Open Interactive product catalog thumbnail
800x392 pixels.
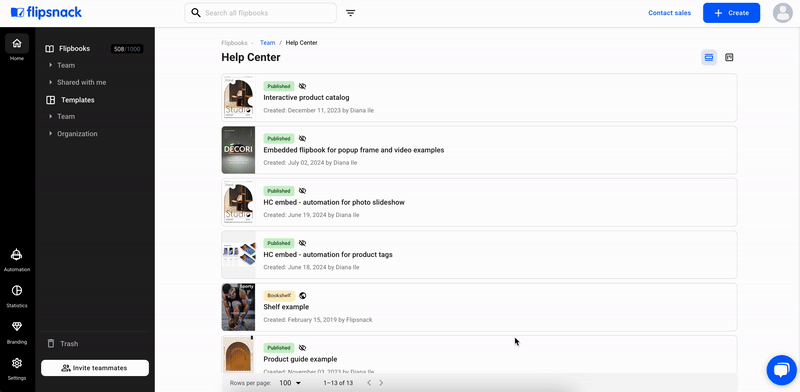pos(238,97)
